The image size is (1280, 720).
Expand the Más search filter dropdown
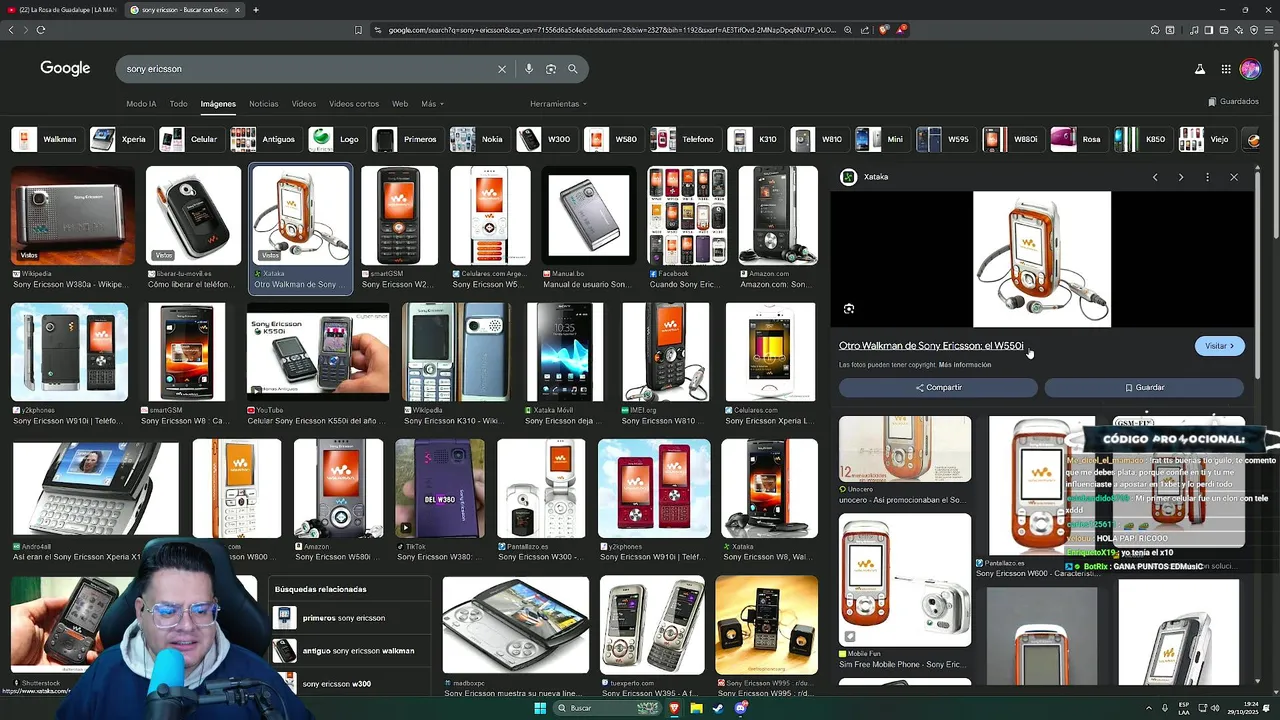point(432,104)
